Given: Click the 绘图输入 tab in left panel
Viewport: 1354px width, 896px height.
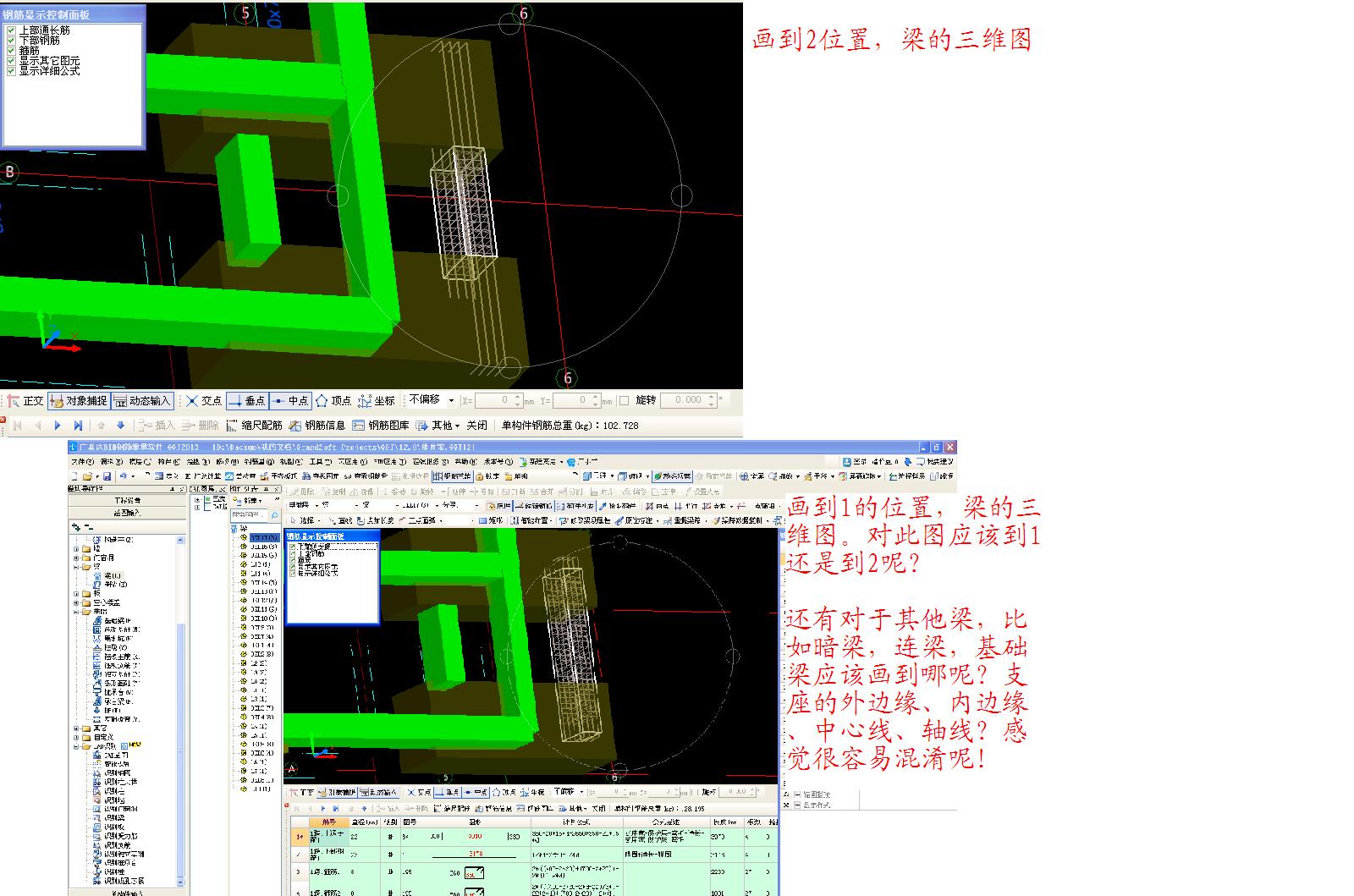Looking at the screenshot, I should [x=128, y=513].
